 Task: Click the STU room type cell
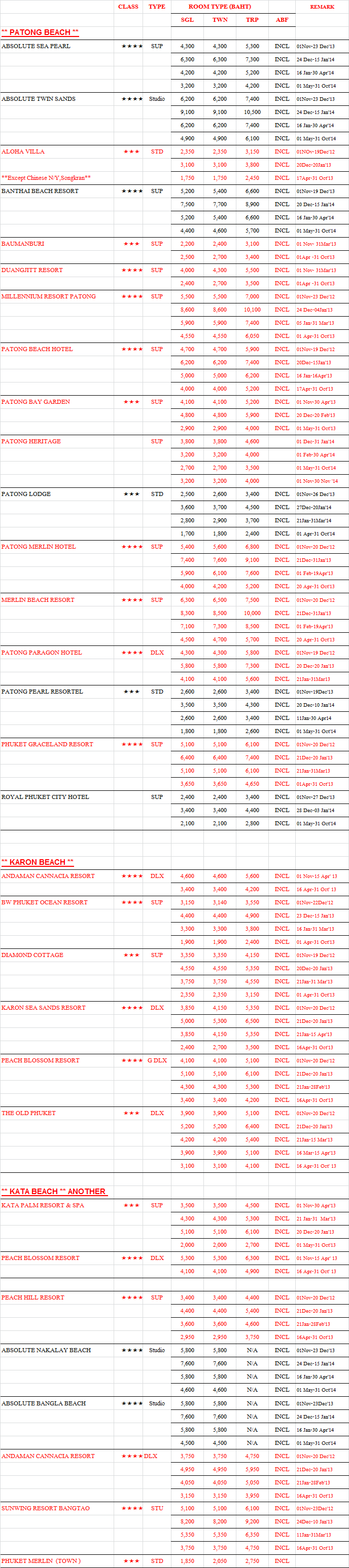pos(157,1508)
